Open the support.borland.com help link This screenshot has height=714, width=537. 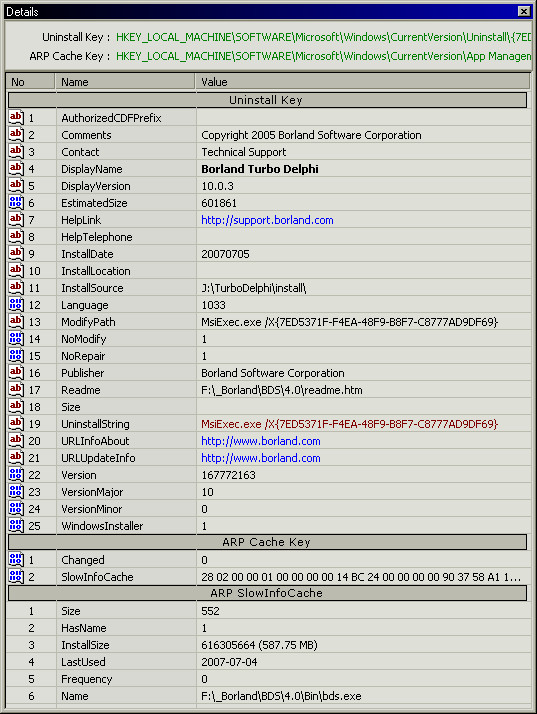pyautogui.click(x=267, y=220)
